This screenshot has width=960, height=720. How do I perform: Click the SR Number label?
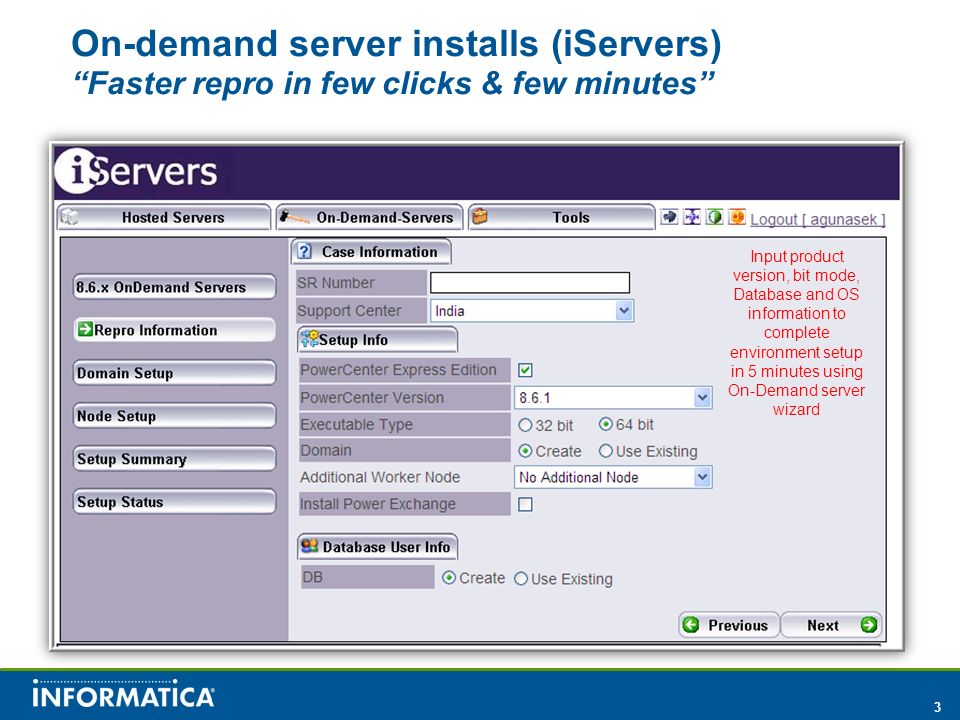click(336, 283)
